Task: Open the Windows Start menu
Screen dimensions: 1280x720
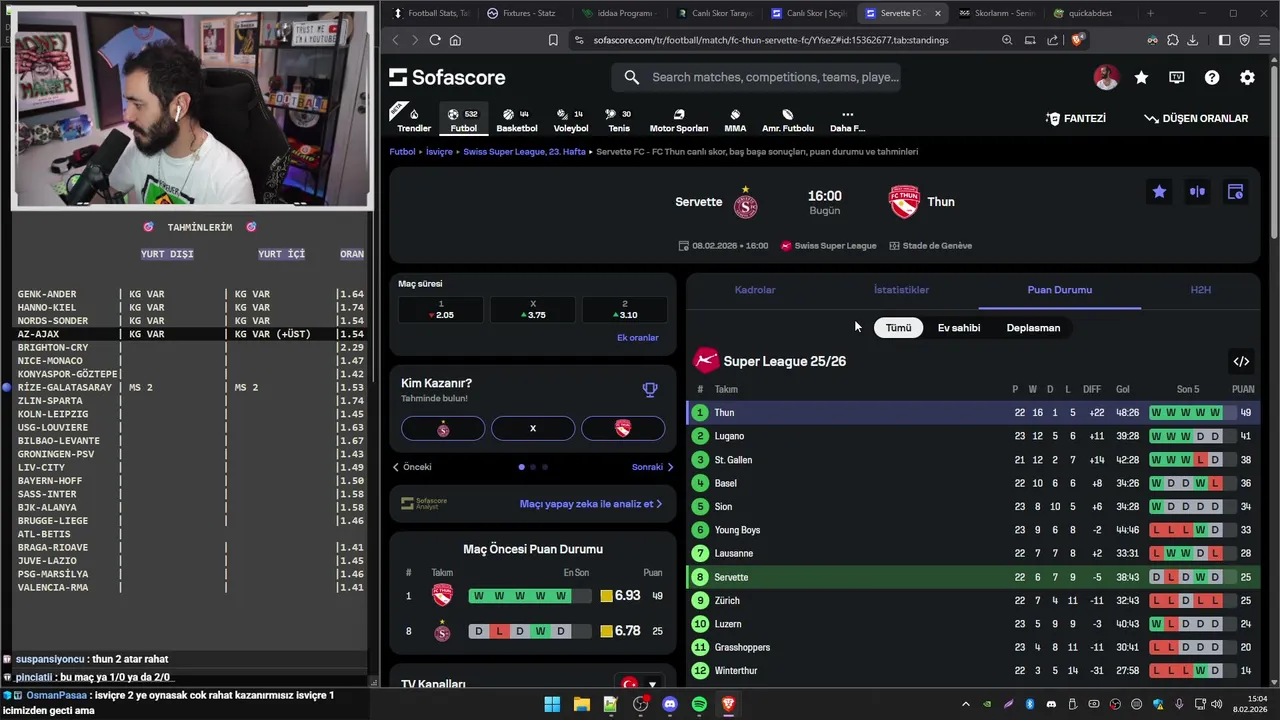Action: click(552, 704)
